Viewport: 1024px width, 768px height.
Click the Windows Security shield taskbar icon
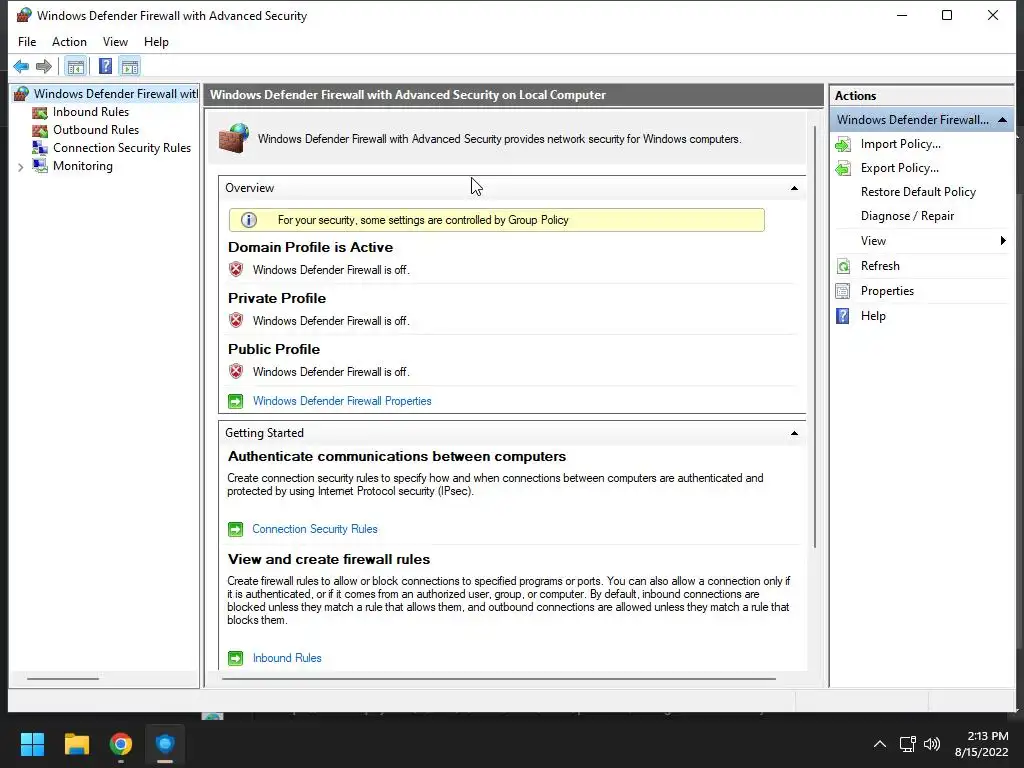pyautogui.click(x=165, y=744)
